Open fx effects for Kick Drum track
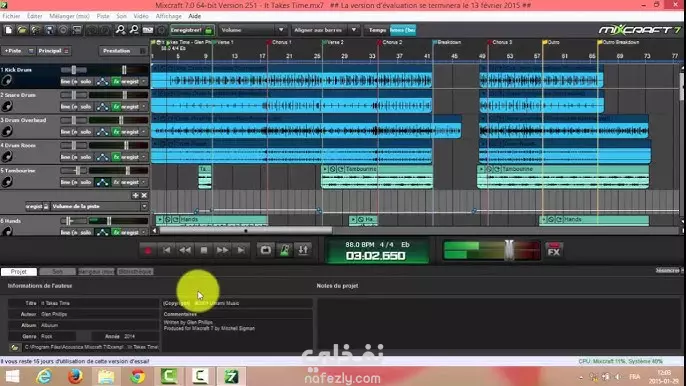This screenshot has width=686, height=386. [116, 81]
